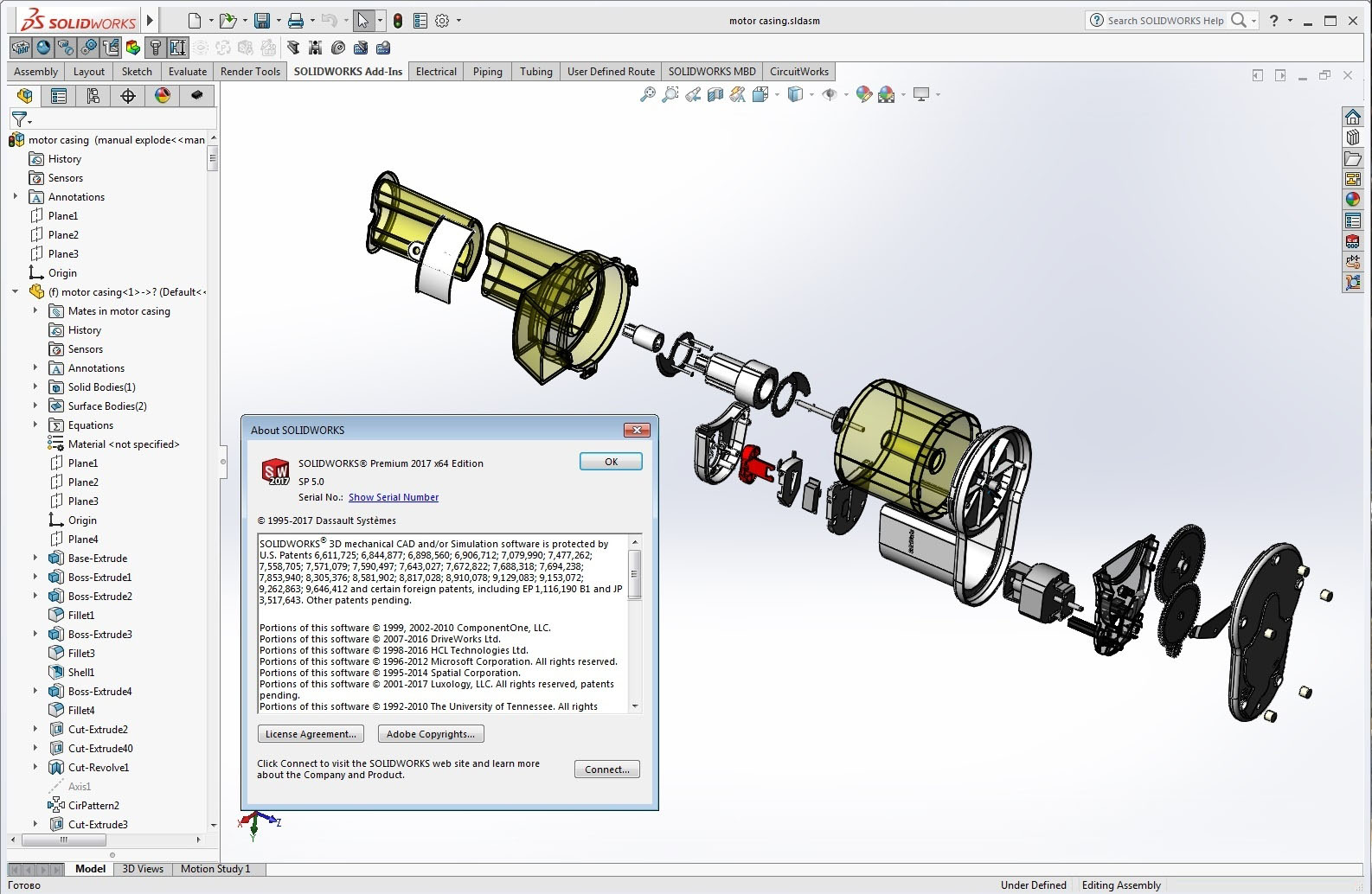Click the Section View icon
This screenshot has width=1372, height=894.
pyautogui.click(x=715, y=95)
